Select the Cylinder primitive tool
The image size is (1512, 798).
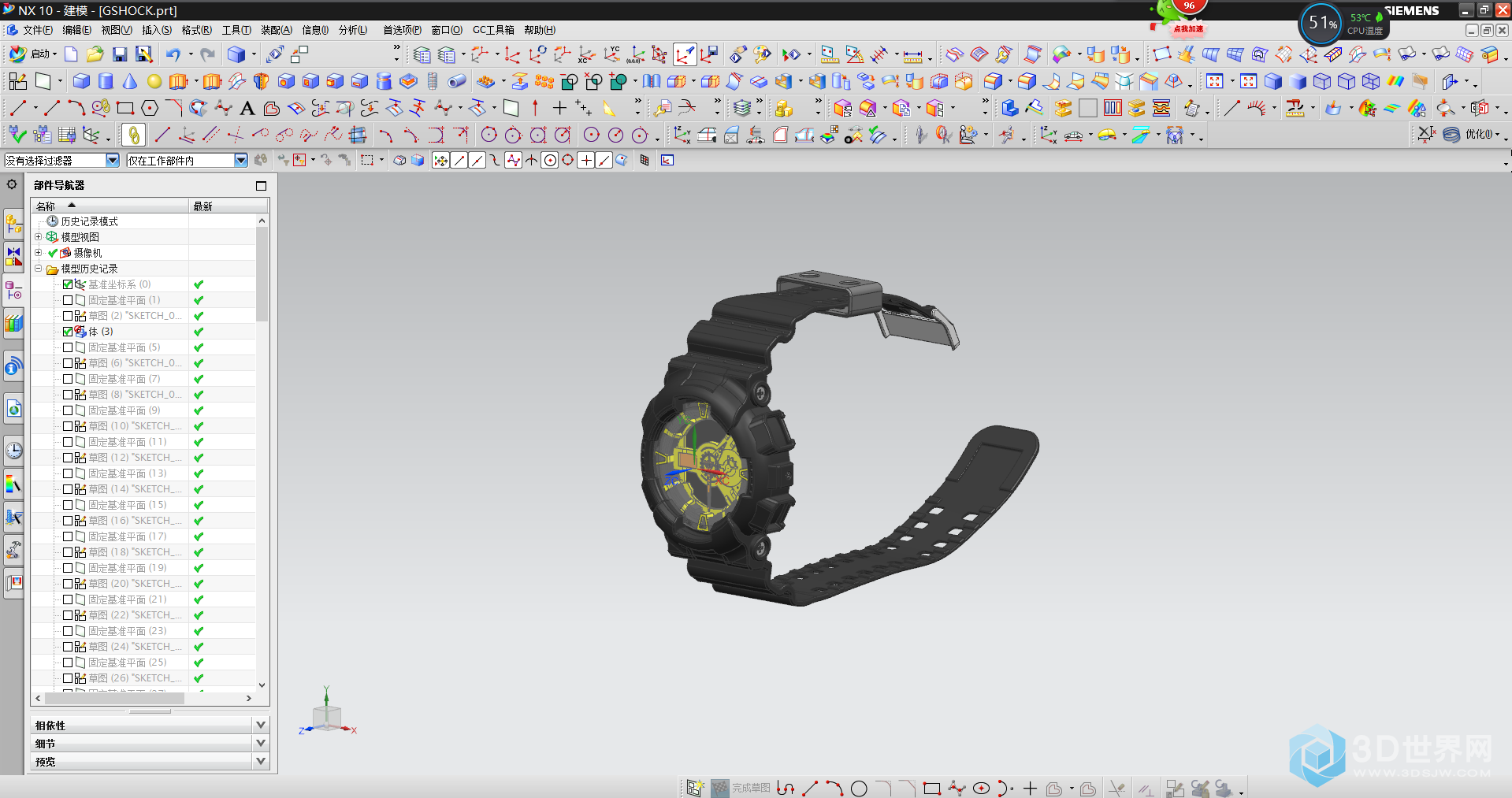click(x=106, y=81)
